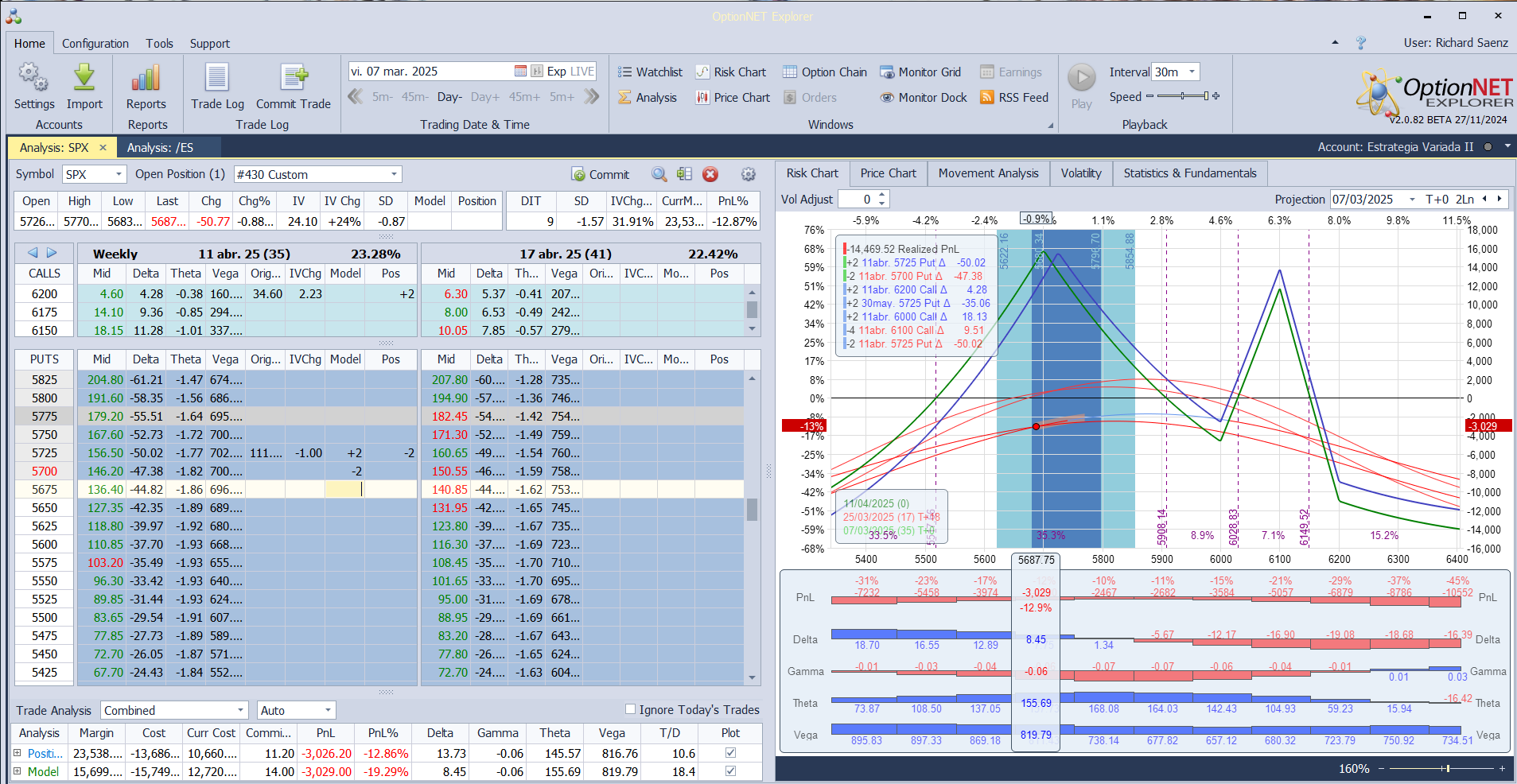Switch to Statistics & Fundamentals tab

tap(1190, 173)
